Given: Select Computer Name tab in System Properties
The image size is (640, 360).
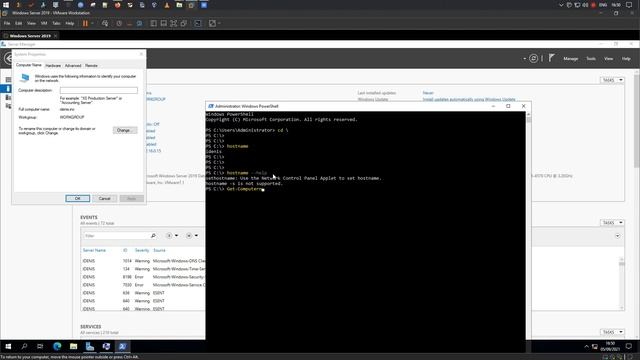Looking at the screenshot, I should (29, 65).
